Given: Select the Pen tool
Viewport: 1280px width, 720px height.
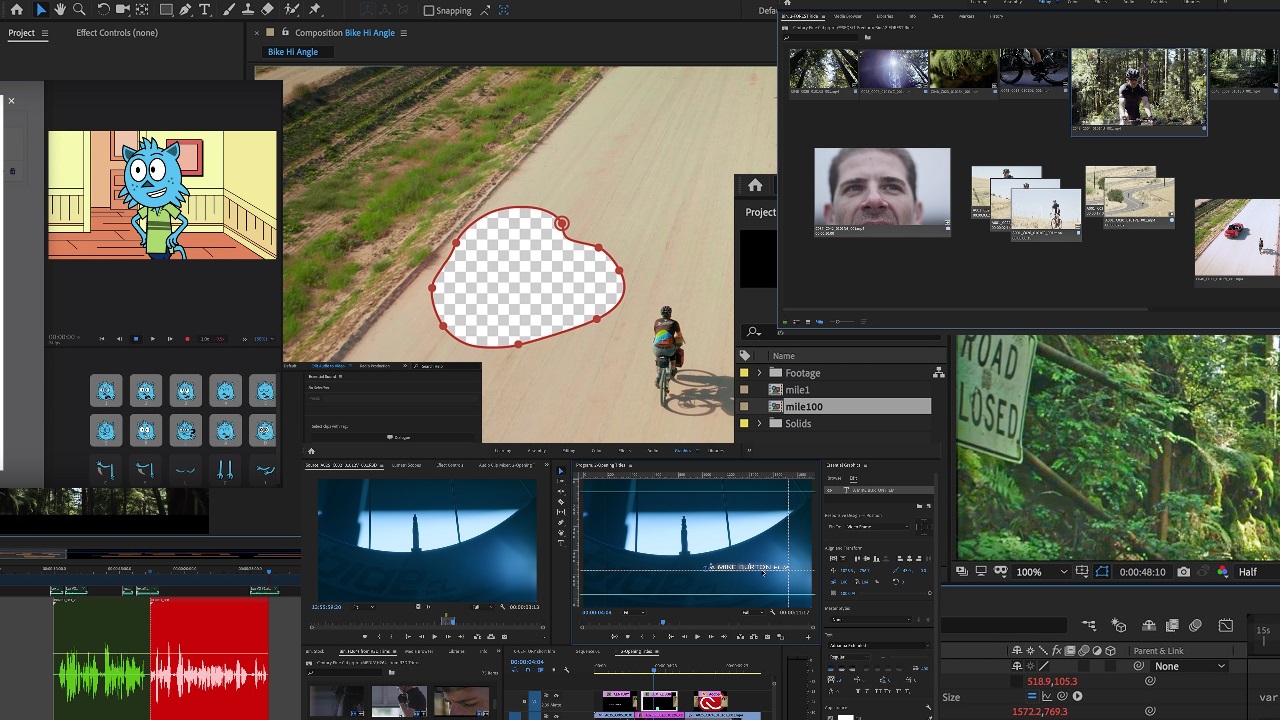Looking at the screenshot, I should [x=186, y=9].
